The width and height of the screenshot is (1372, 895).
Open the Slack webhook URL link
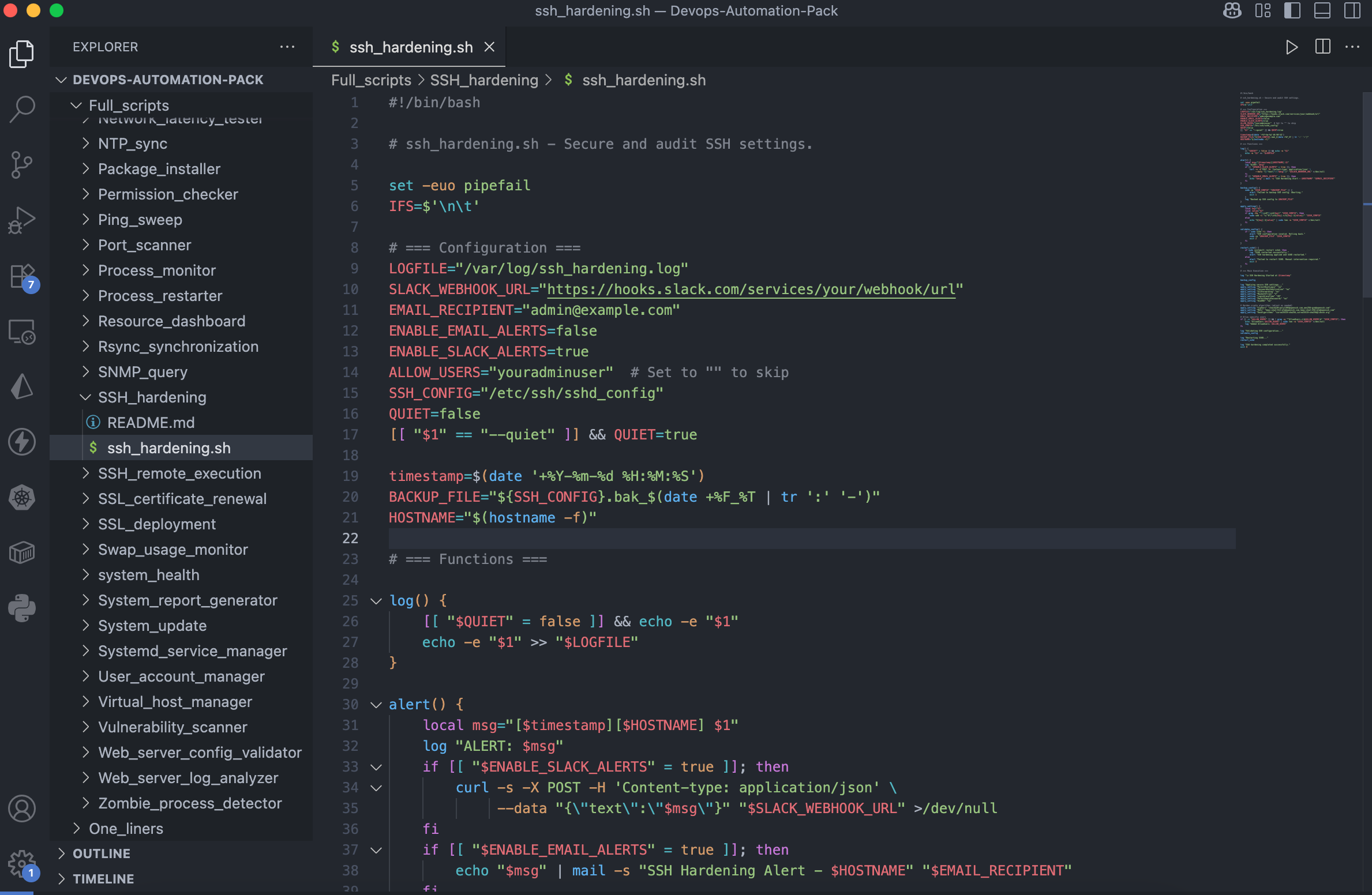click(x=751, y=289)
